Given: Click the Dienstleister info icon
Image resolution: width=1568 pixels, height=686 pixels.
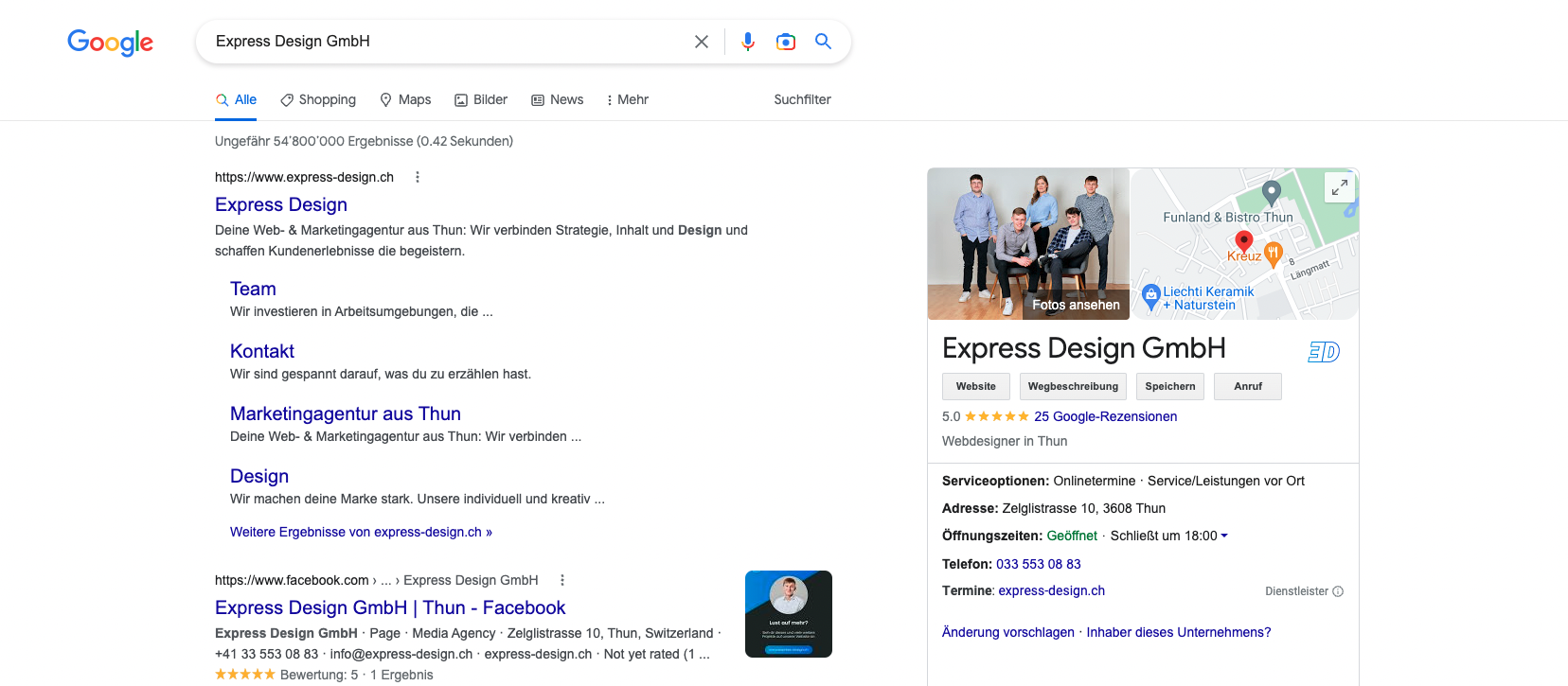Looking at the screenshot, I should pos(1338,591).
